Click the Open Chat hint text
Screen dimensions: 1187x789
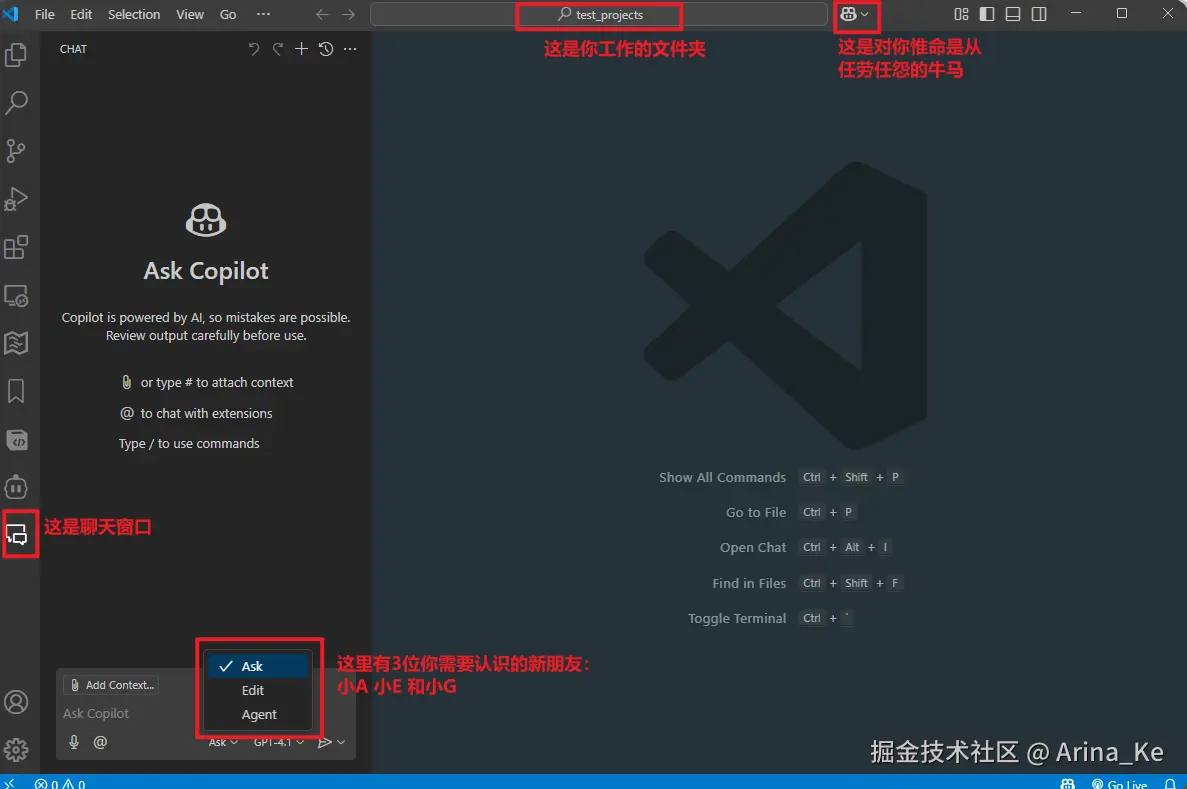pos(752,547)
